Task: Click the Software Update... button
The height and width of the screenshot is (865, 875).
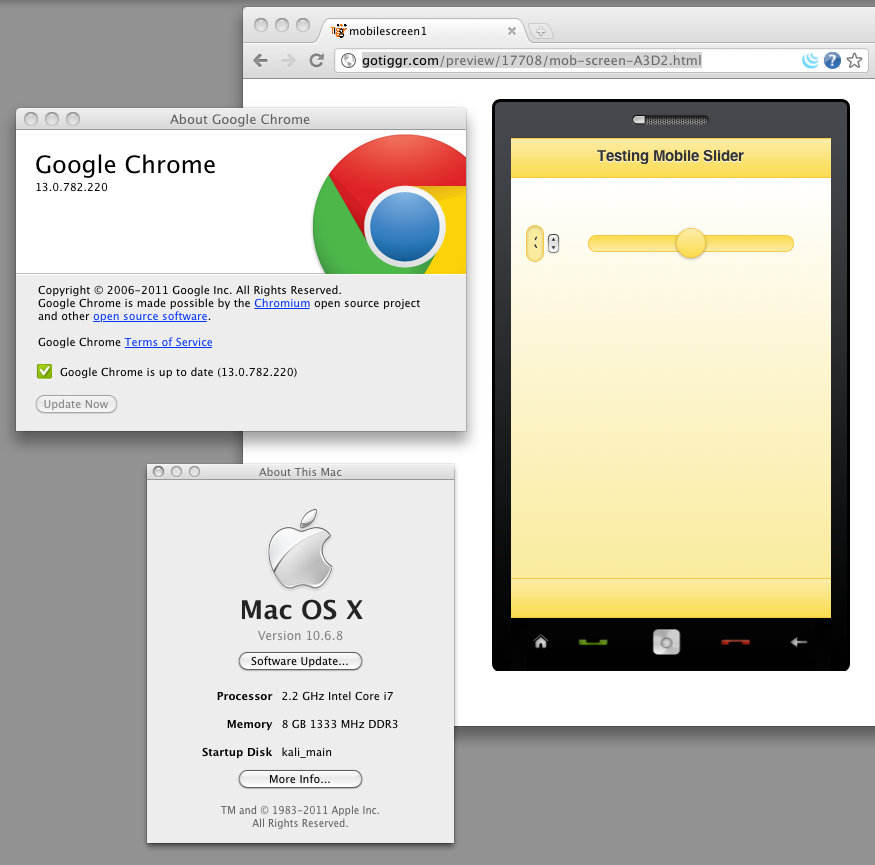Action: pos(300,661)
